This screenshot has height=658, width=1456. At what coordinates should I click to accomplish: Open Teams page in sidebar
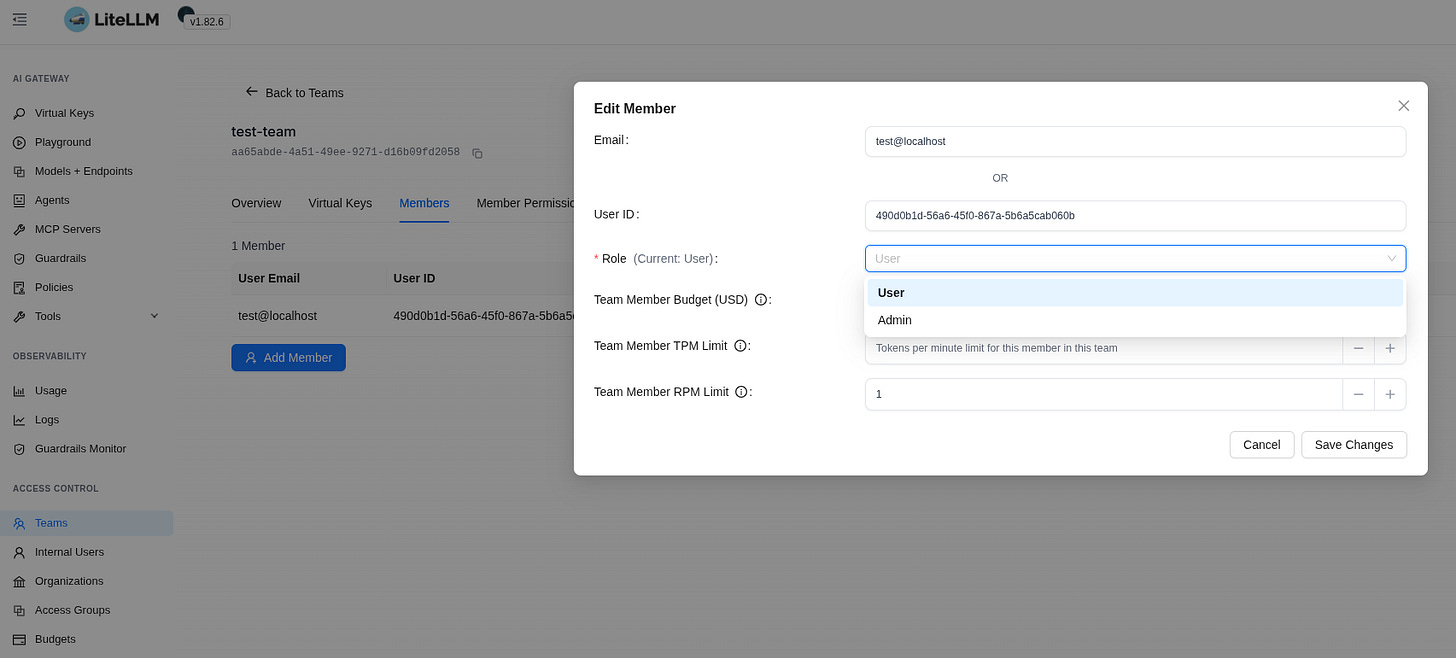pos(87,523)
